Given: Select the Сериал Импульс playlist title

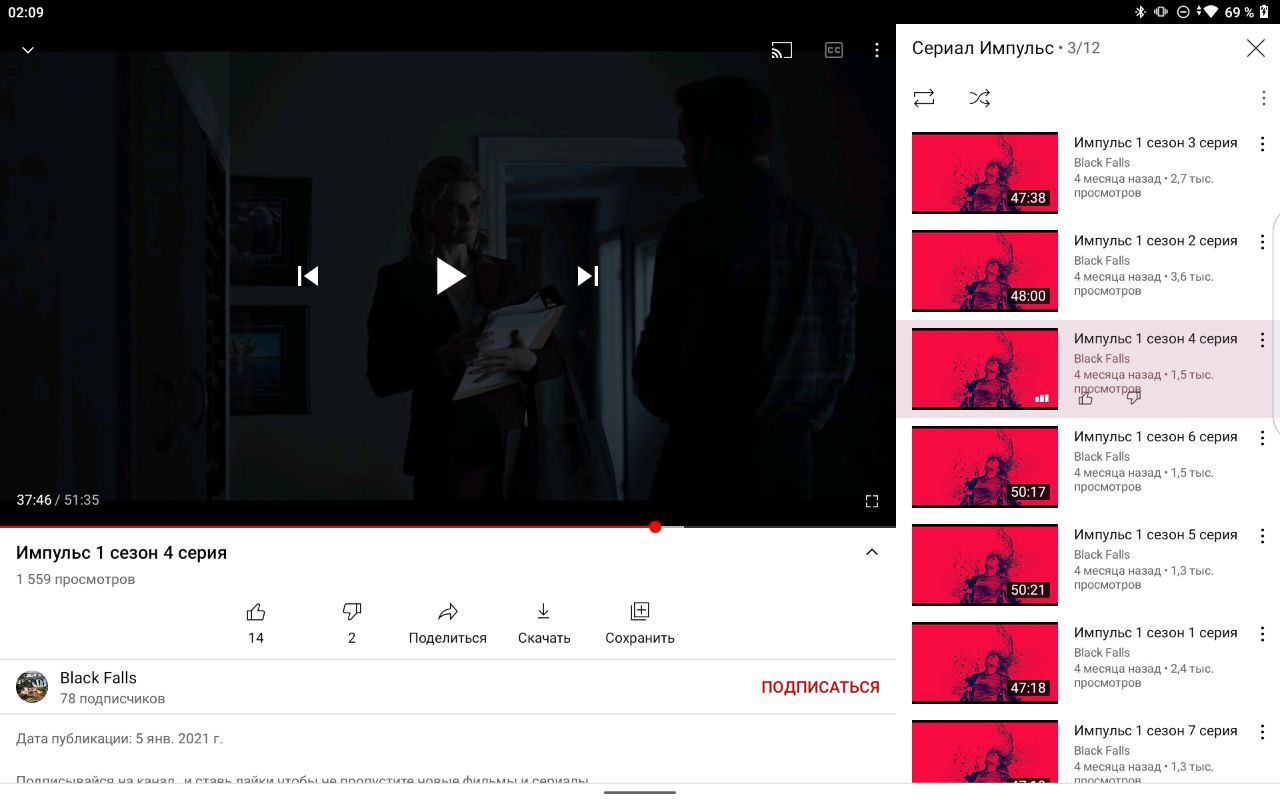Looking at the screenshot, I should tap(983, 48).
